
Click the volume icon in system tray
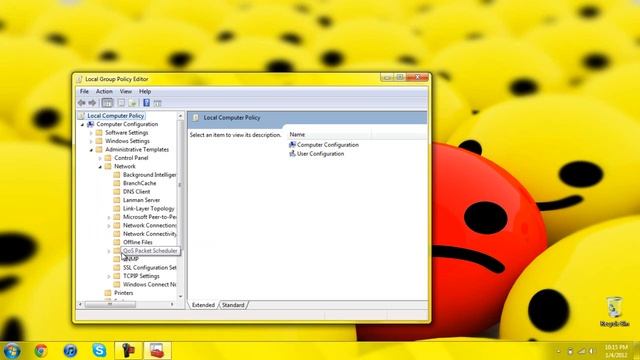[x=591, y=351]
